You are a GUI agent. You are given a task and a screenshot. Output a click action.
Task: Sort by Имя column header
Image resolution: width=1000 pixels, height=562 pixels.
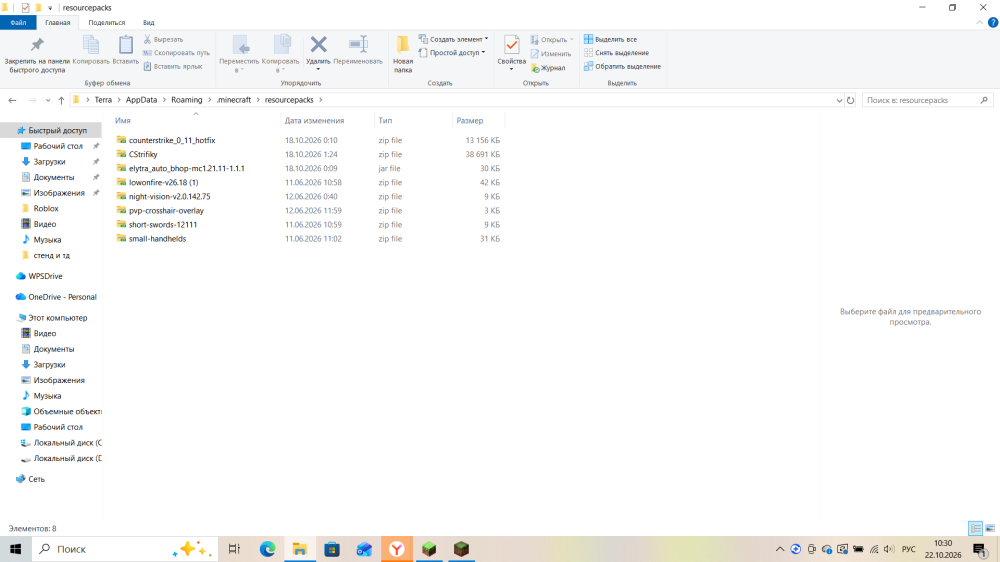(x=123, y=121)
